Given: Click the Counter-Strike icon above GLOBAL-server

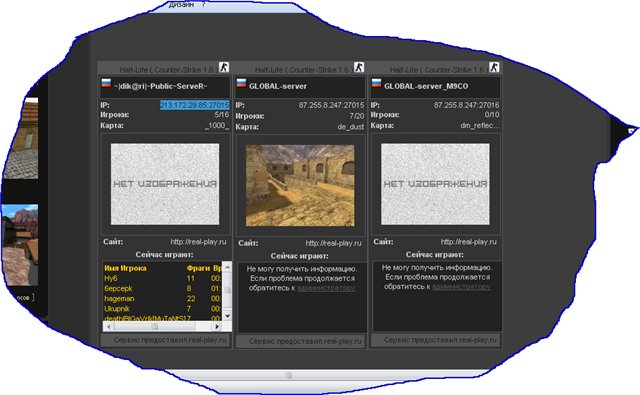Looking at the screenshot, I should pyautogui.click(x=359, y=67).
